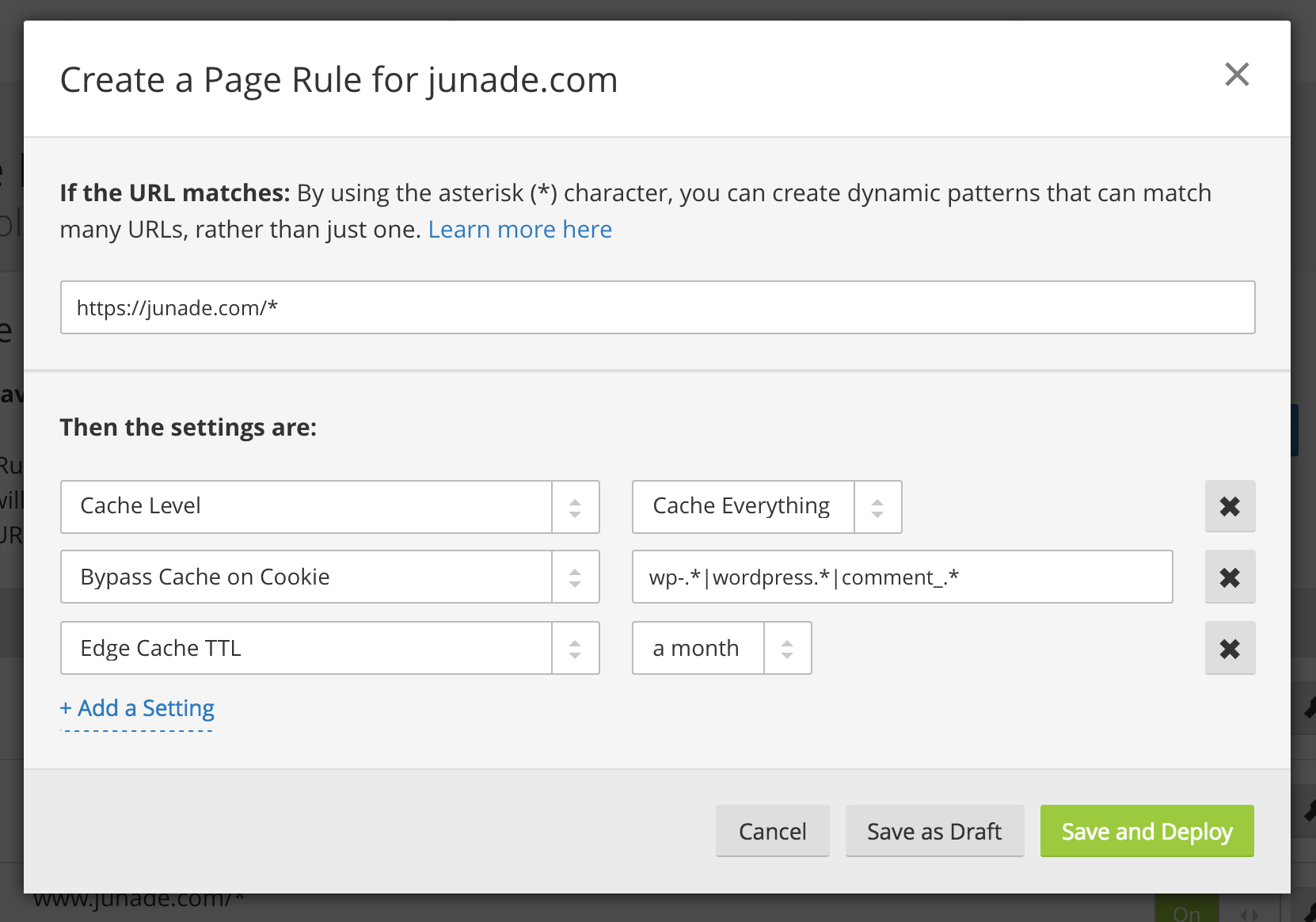Open the 'Learn more here' link

[519, 229]
